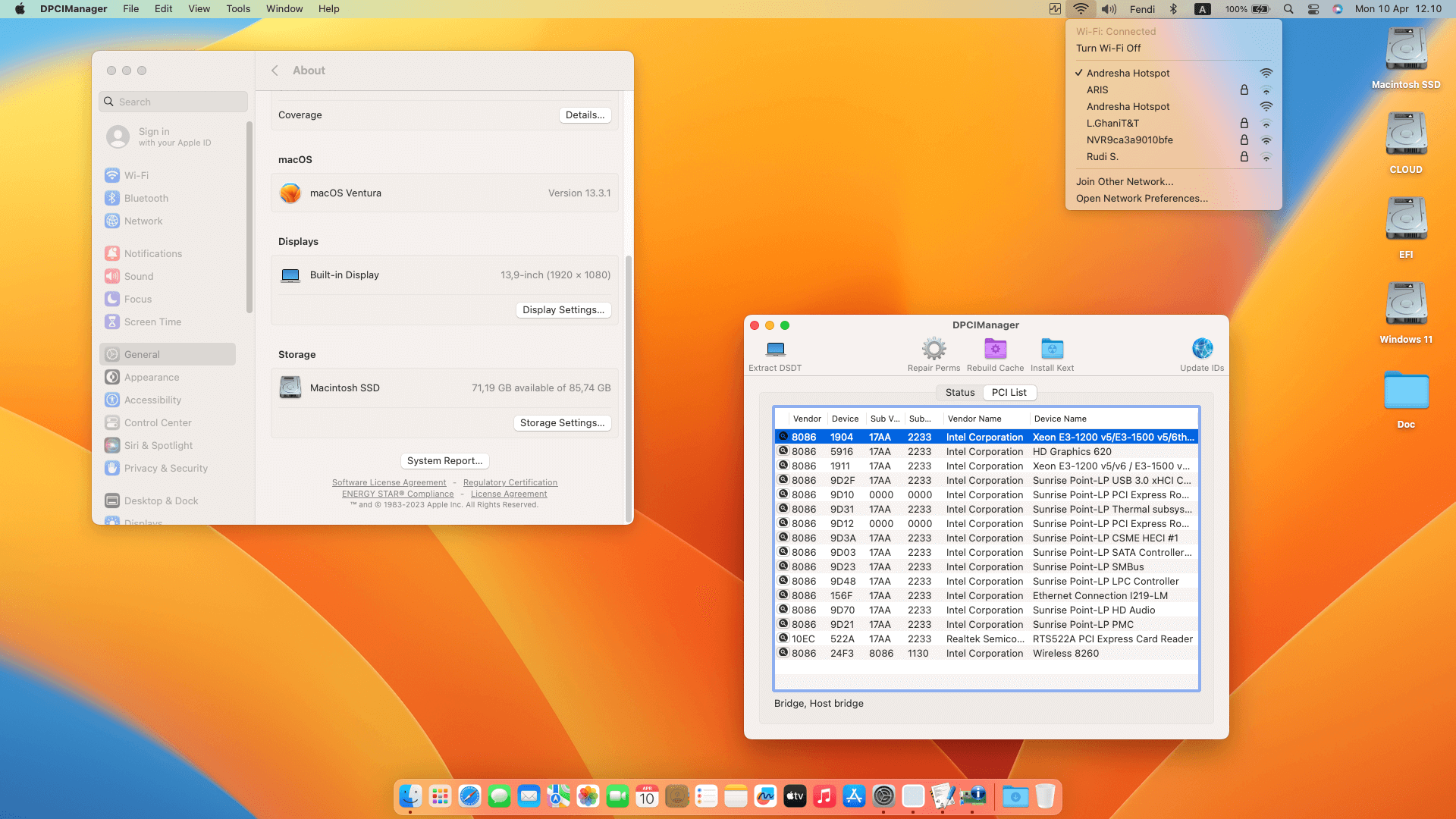Click the Rebuild Cache folder icon
This screenshot has height=819, width=1456.
click(x=995, y=349)
